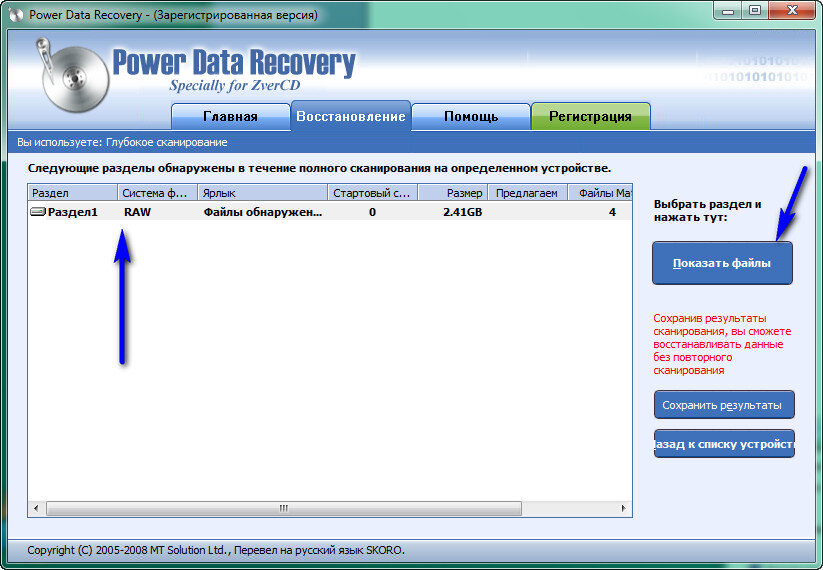Click the Файлы обнаружен... label cell
This screenshot has width=823, height=570.
(x=262, y=212)
